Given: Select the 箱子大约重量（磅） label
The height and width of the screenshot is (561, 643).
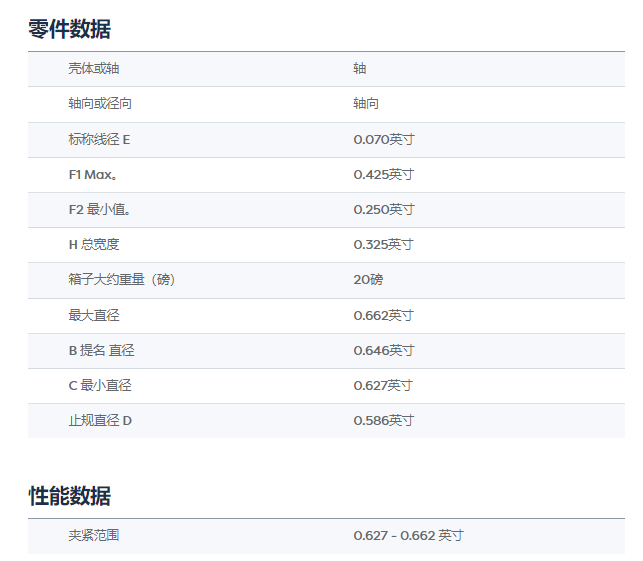Looking at the screenshot, I should 121,280.
